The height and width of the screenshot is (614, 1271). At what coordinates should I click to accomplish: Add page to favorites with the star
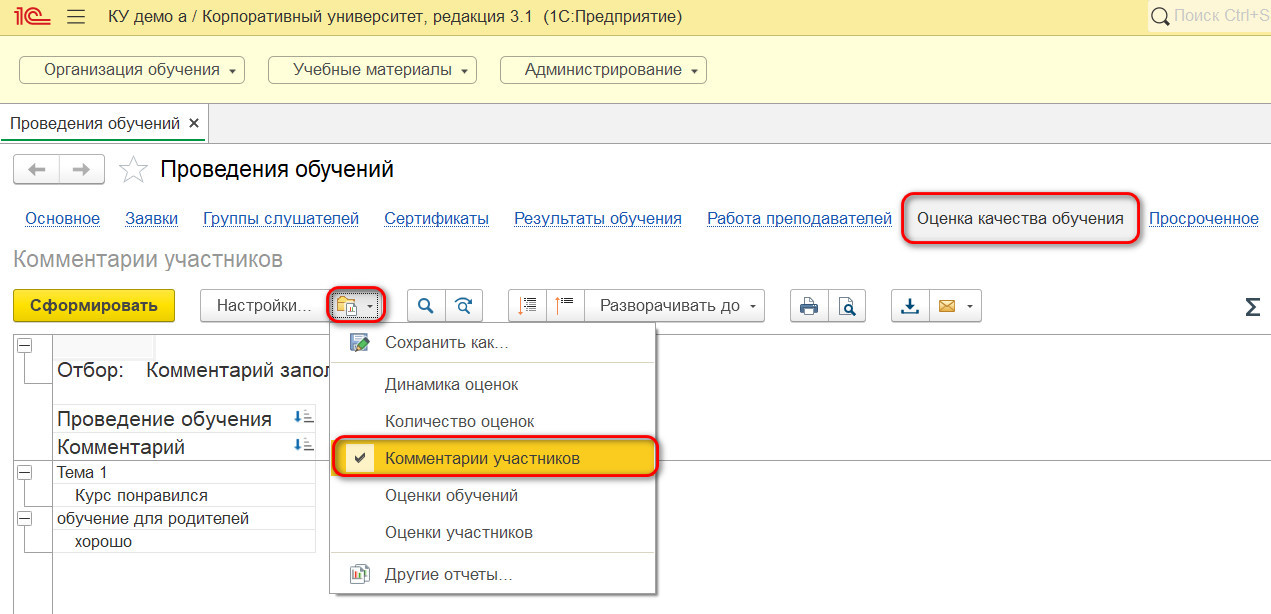point(133,170)
